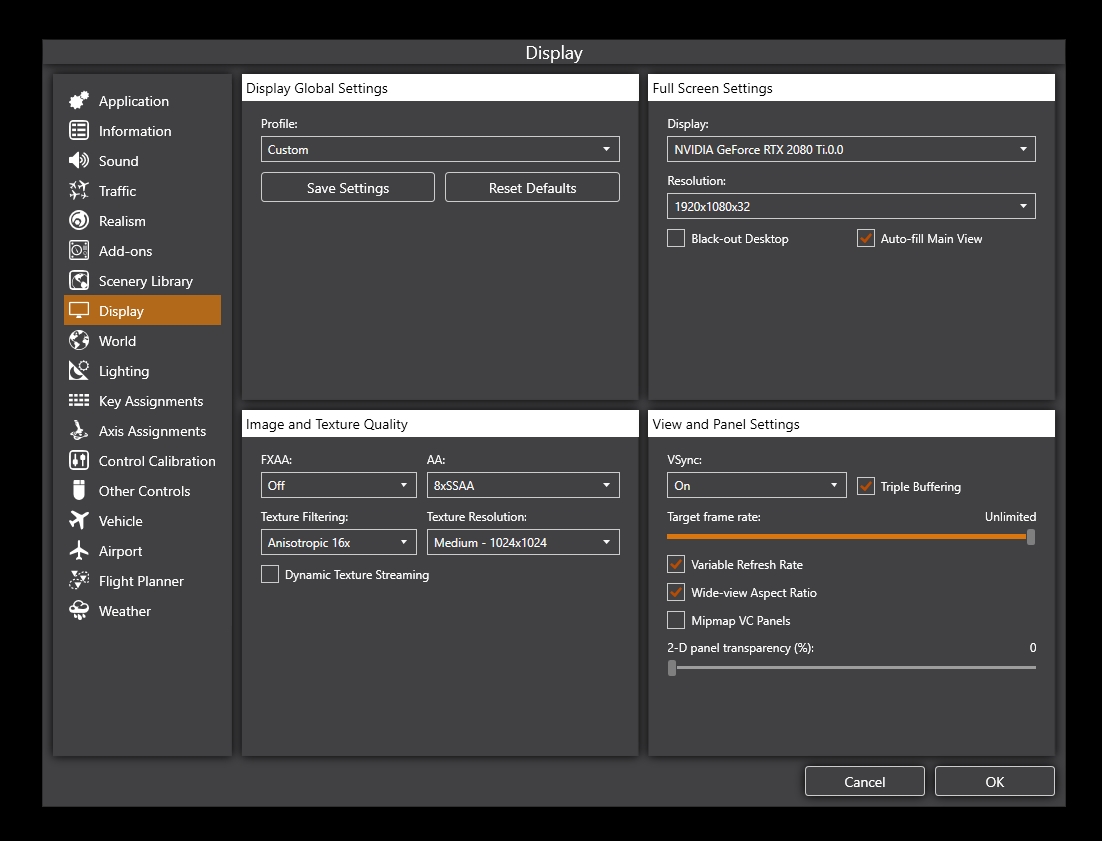Open Realism settings using the gauge icon
The width and height of the screenshot is (1102, 841).
(79, 220)
